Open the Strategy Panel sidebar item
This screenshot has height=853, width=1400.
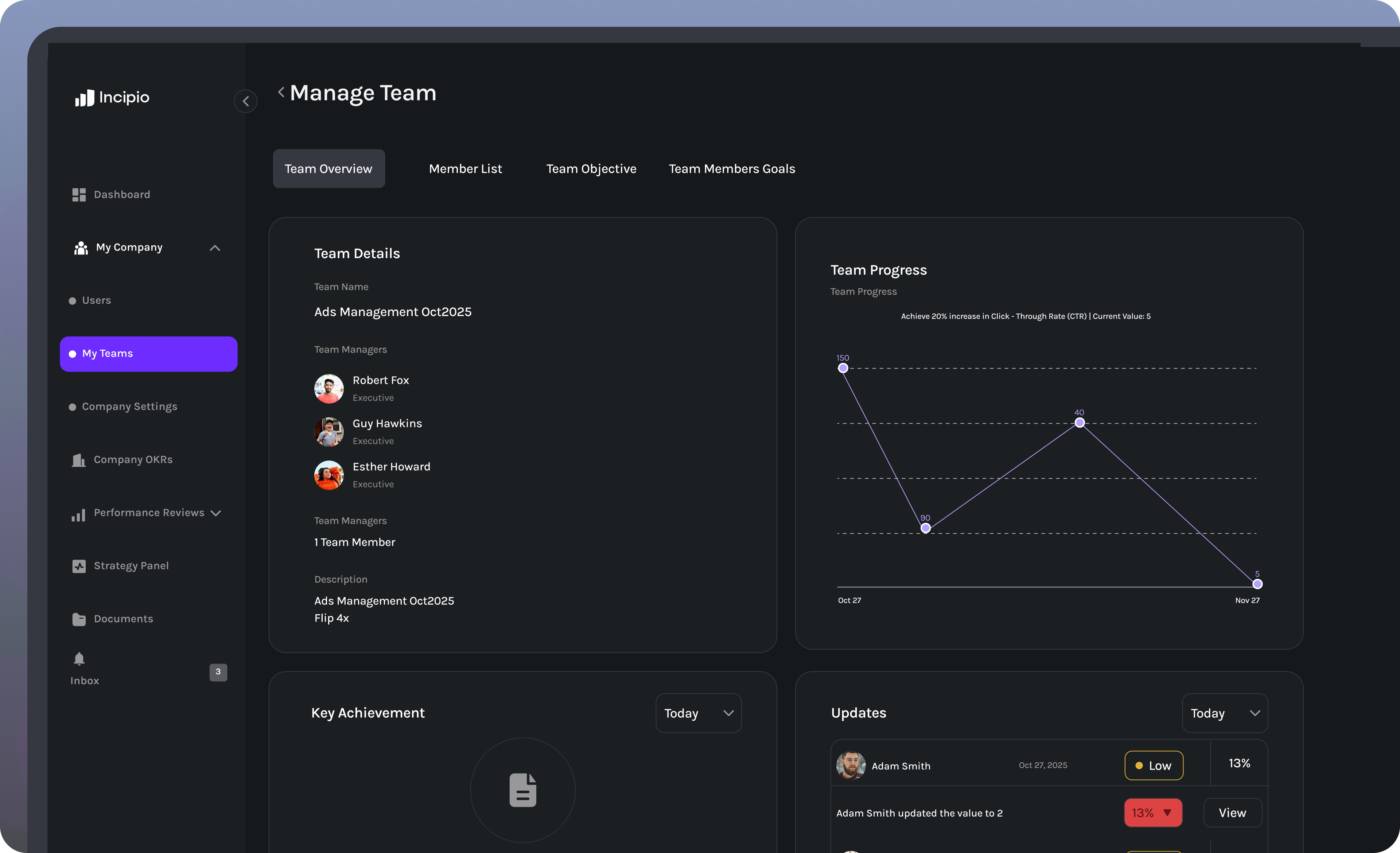131,566
